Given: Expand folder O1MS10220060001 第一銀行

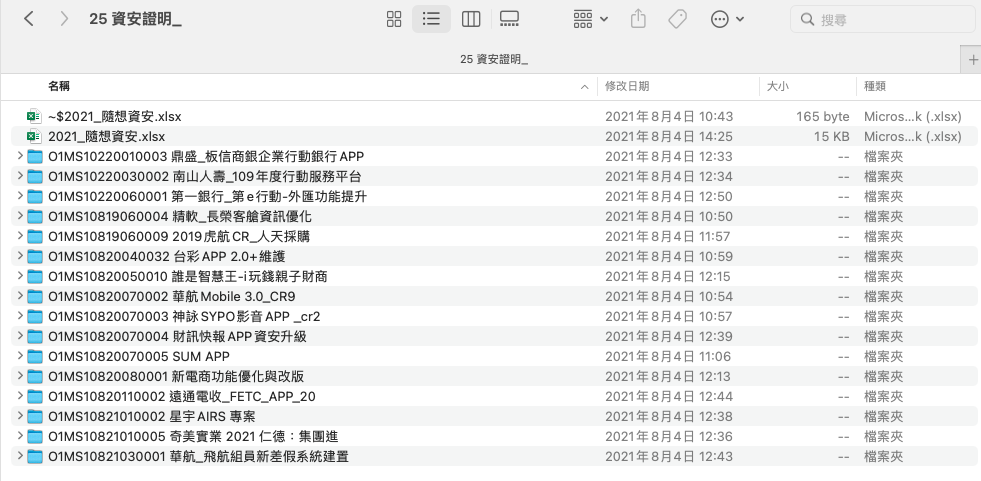Looking at the screenshot, I should pos(19,196).
